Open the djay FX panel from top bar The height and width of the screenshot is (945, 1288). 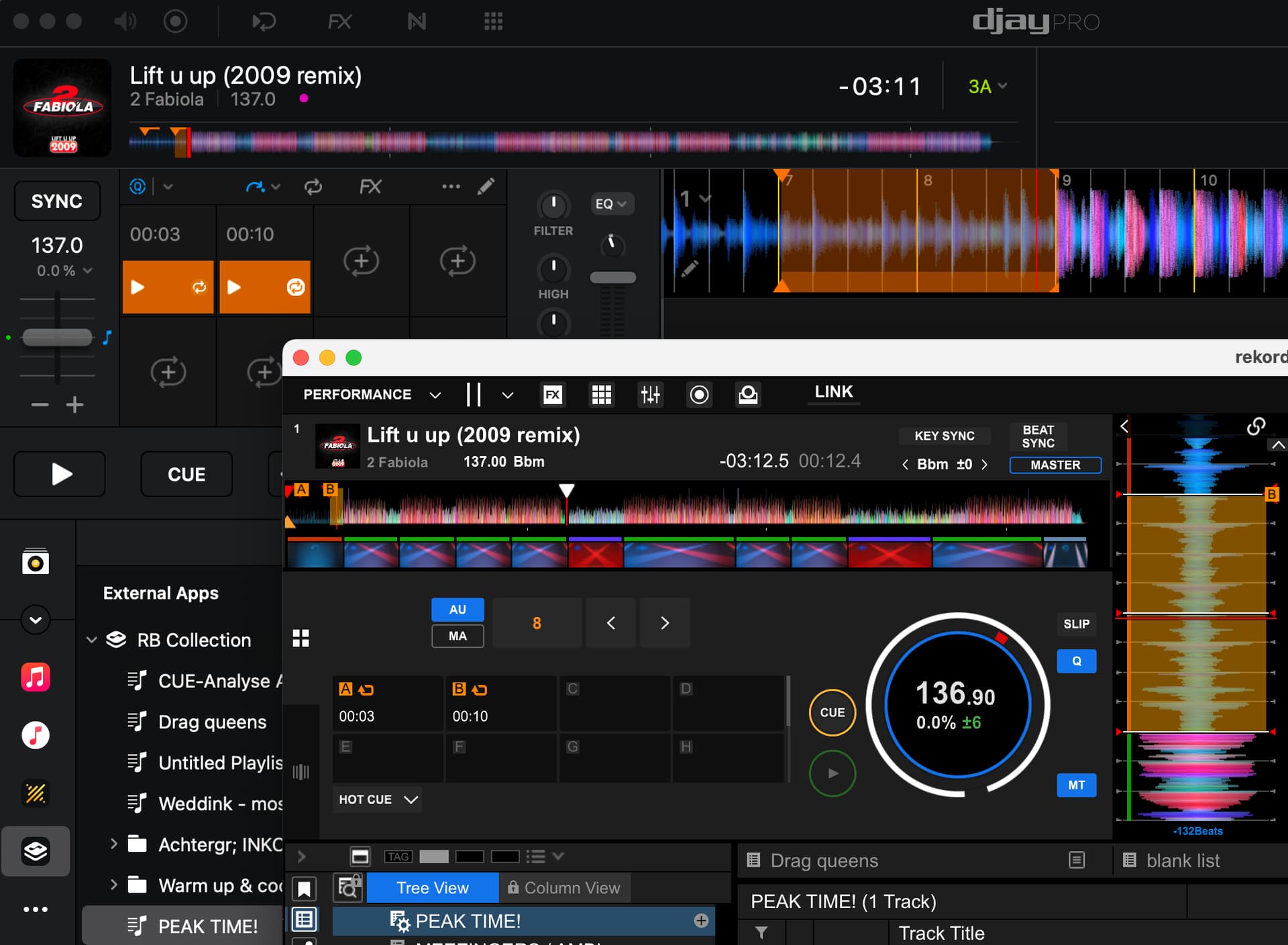339,21
